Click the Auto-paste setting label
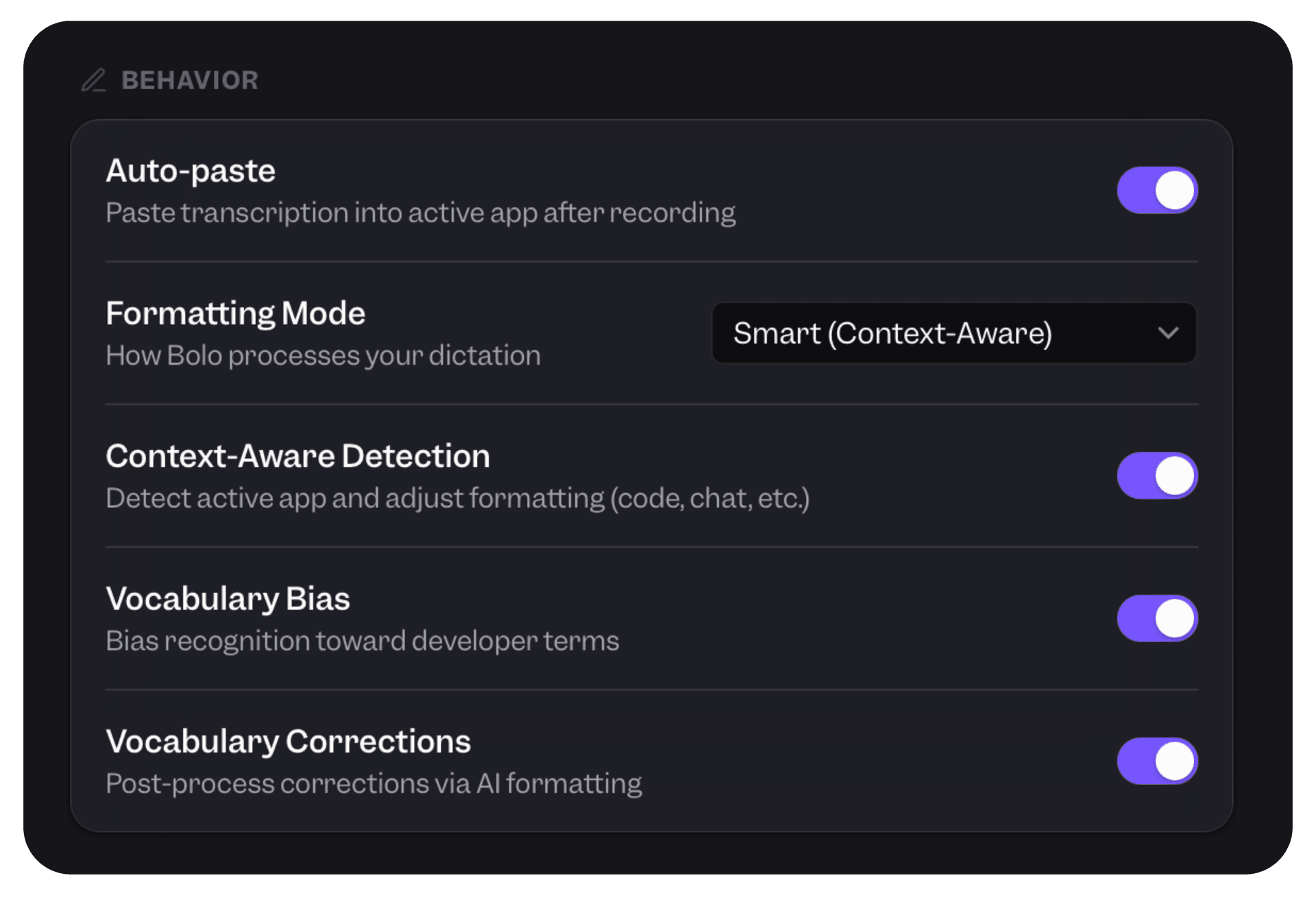The image size is (1316, 902). (x=191, y=170)
